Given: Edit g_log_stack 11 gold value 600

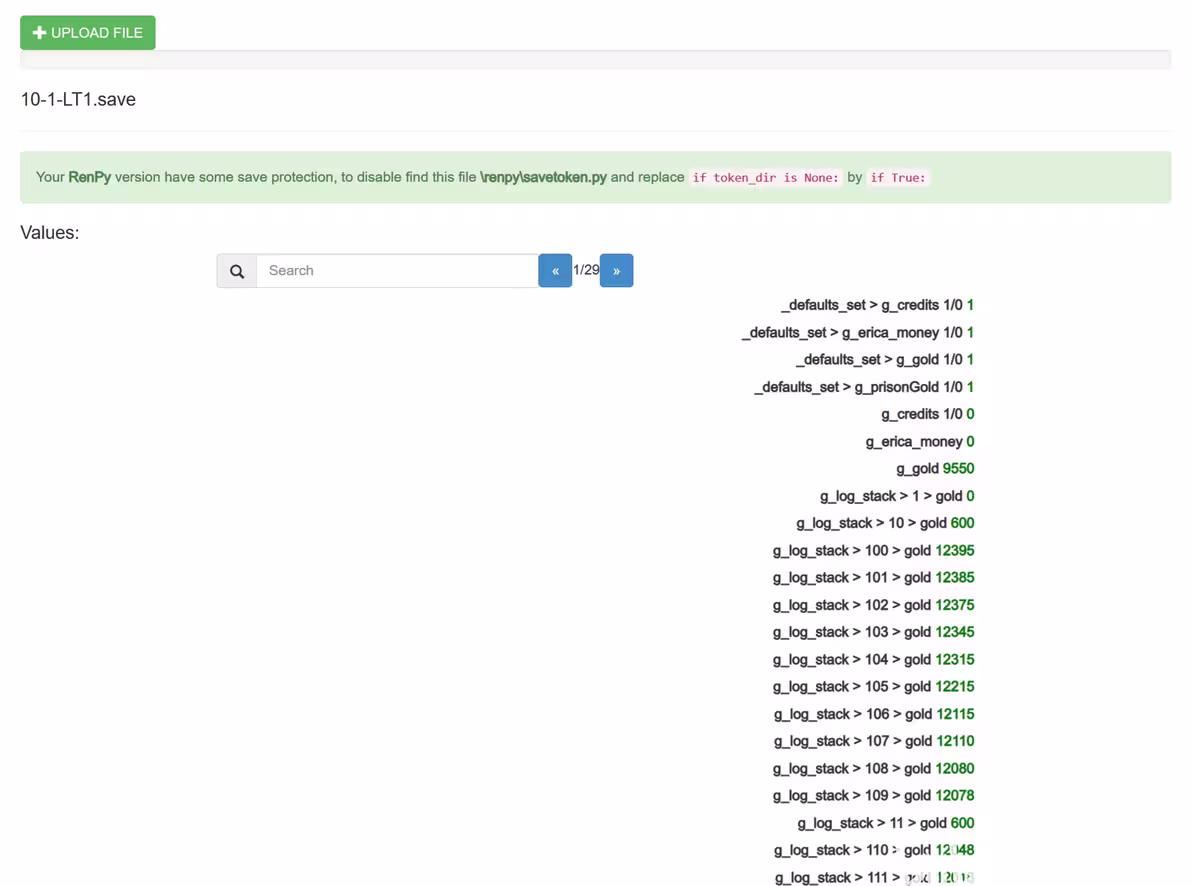Looking at the screenshot, I should (x=962, y=823).
